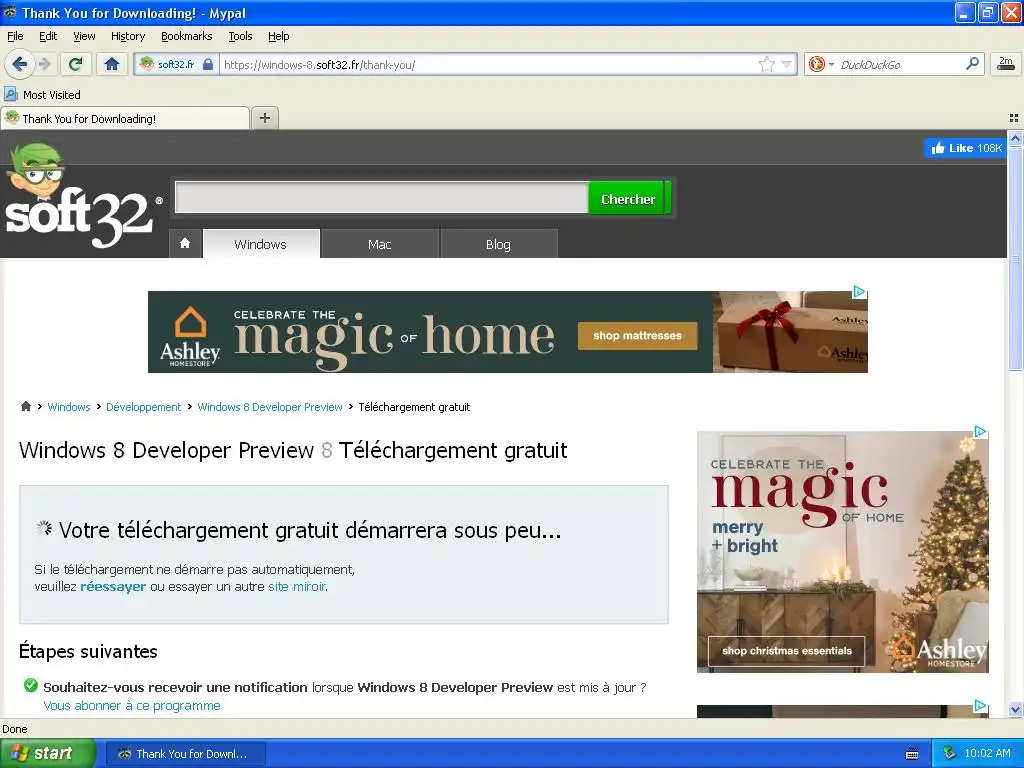This screenshot has height=768, width=1024.
Task: Click the breadcrumb home icon
Action: [25, 406]
